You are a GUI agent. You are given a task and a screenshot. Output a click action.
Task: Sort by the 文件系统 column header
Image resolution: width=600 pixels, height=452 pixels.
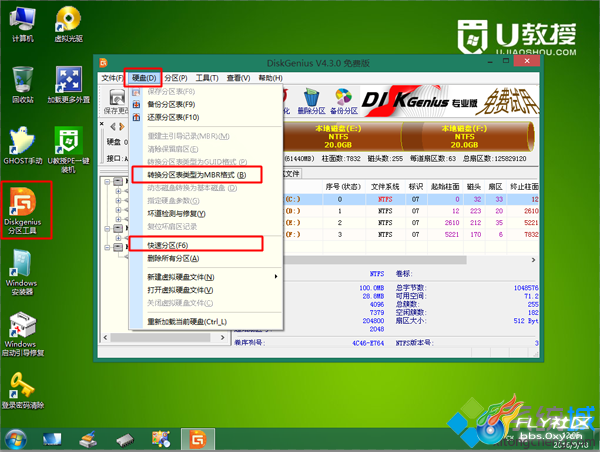pos(385,186)
